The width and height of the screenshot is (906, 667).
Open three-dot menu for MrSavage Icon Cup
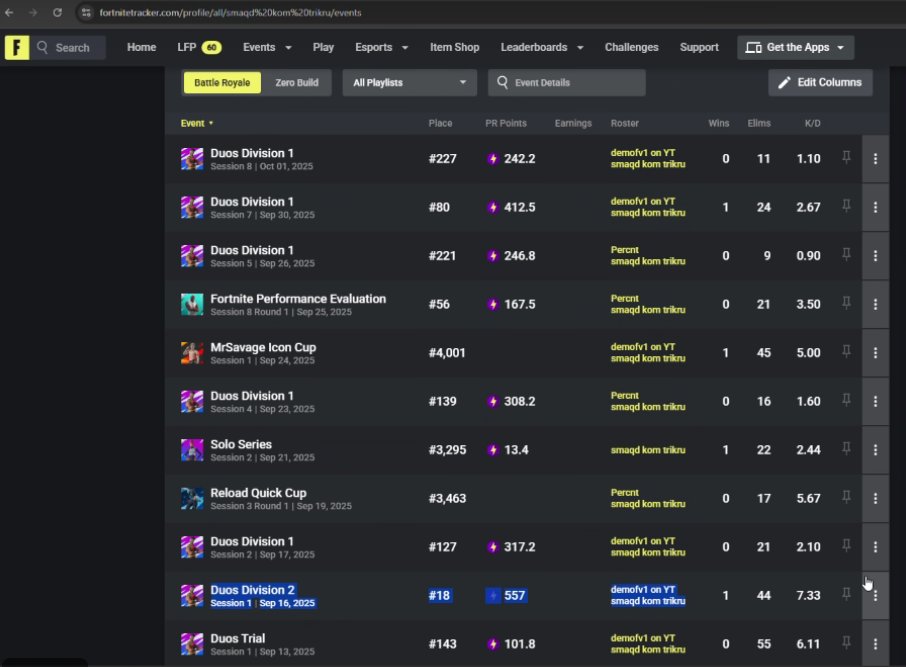point(875,353)
